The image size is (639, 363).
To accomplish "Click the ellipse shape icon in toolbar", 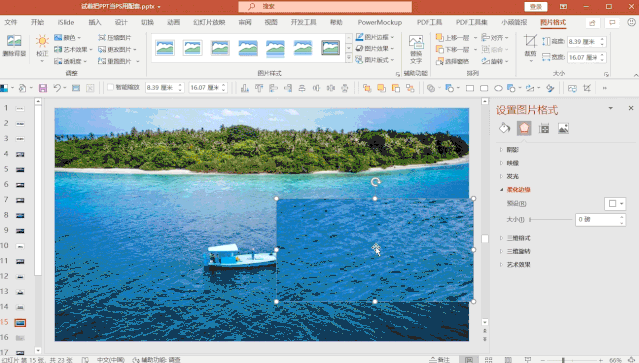I will pos(498,88).
